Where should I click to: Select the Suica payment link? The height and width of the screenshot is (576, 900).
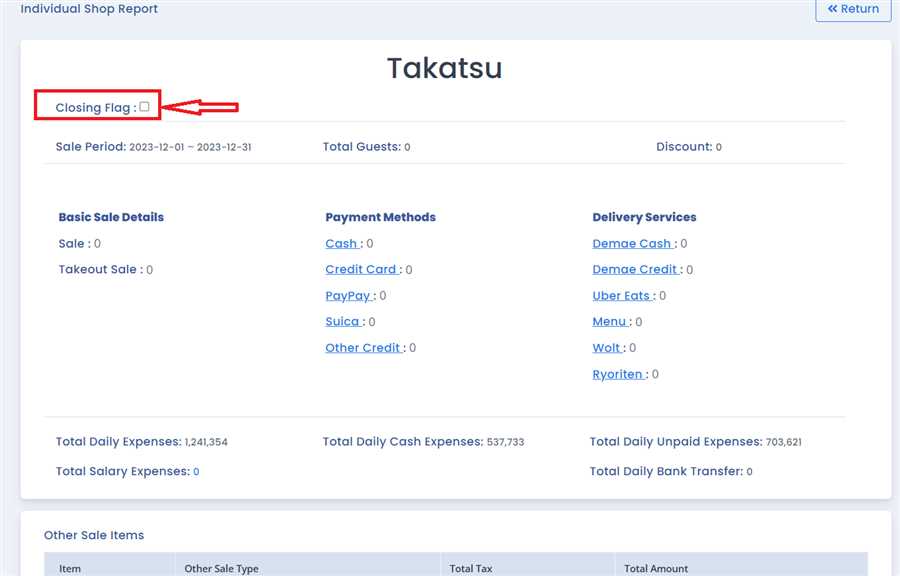coord(342,322)
